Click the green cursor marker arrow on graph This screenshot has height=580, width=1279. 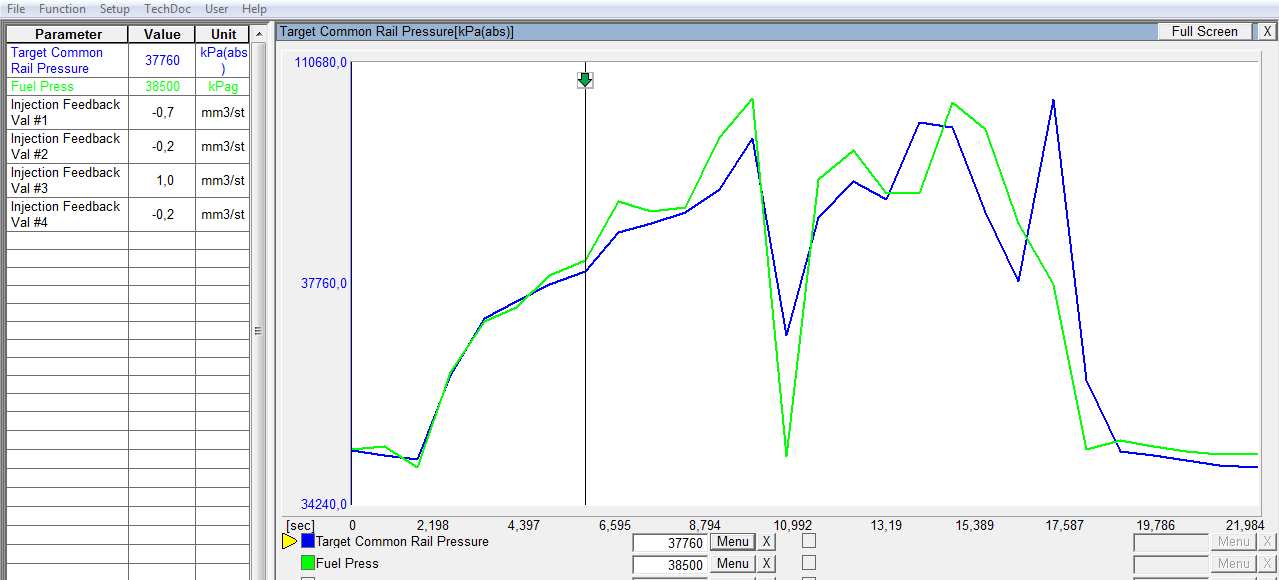click(x=585, y=79)
